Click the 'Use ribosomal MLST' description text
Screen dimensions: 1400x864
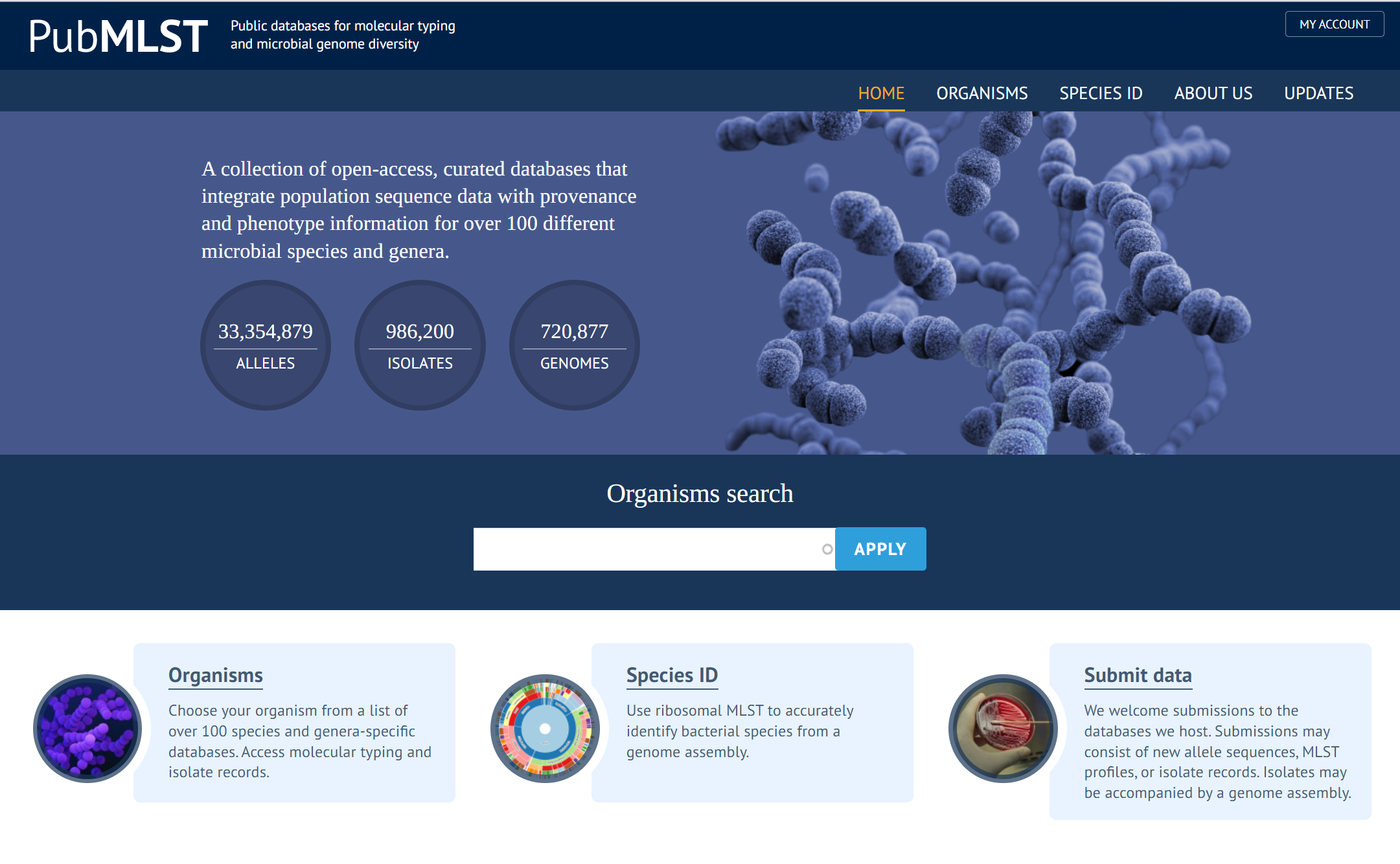pyautogui.click(x=740, y=731)
